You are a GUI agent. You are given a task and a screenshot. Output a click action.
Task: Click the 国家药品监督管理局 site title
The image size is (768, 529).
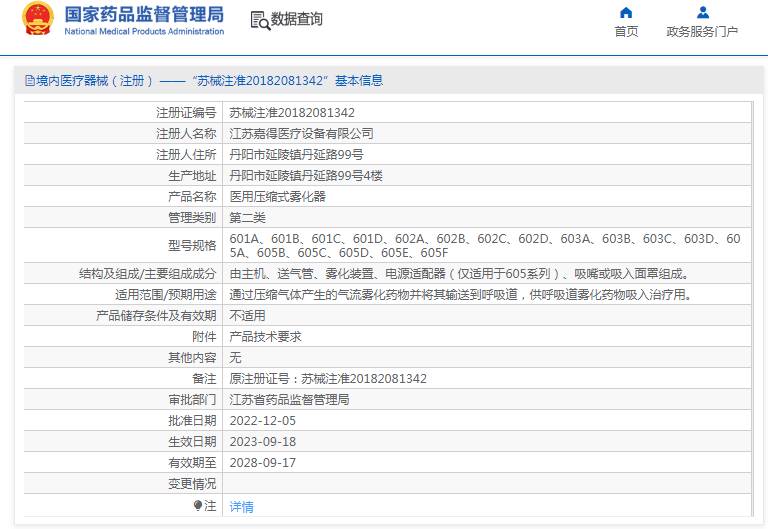pyautogui.click(x=144, y=15)
